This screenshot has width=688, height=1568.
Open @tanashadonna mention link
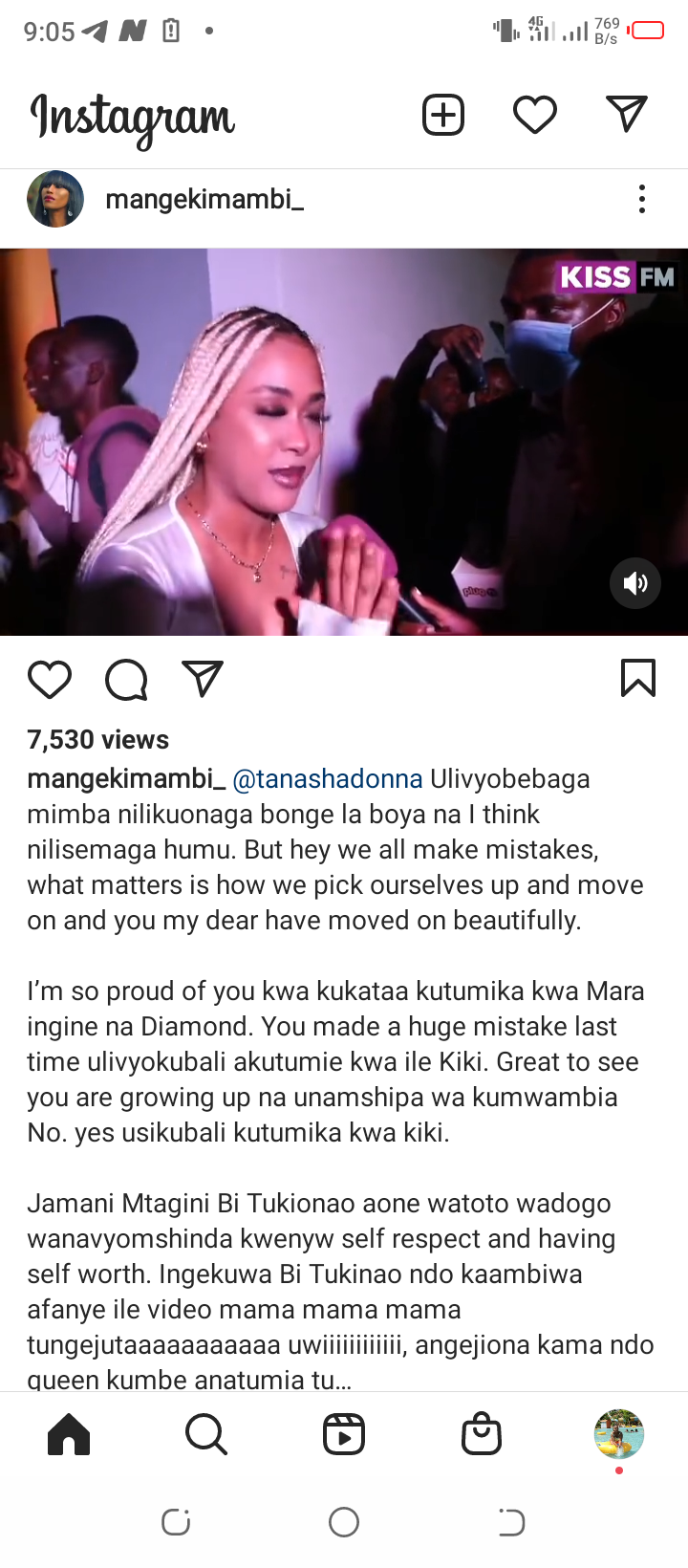(x=328, y=779)
